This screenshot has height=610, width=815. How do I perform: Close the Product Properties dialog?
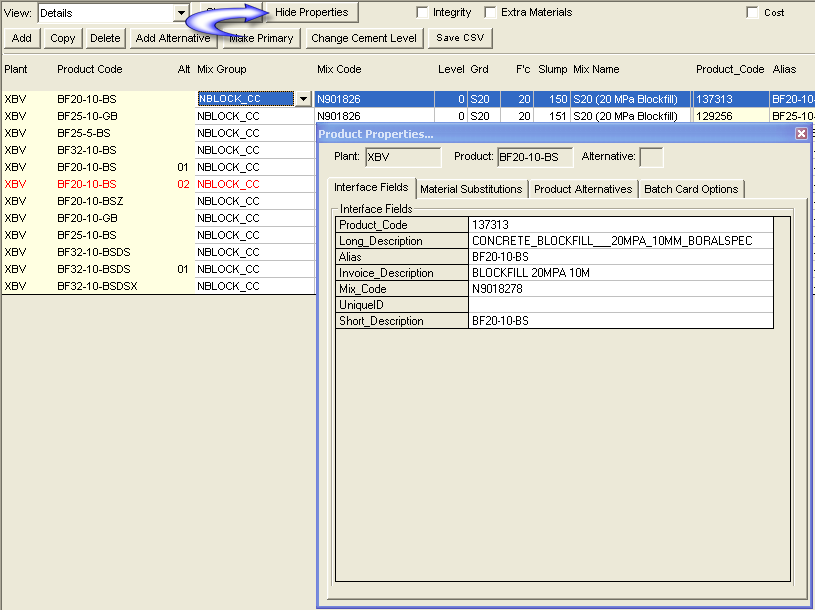coord(801,133)
